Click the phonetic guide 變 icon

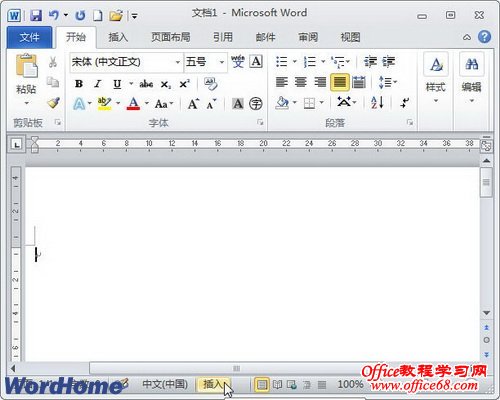coord(238,62)
